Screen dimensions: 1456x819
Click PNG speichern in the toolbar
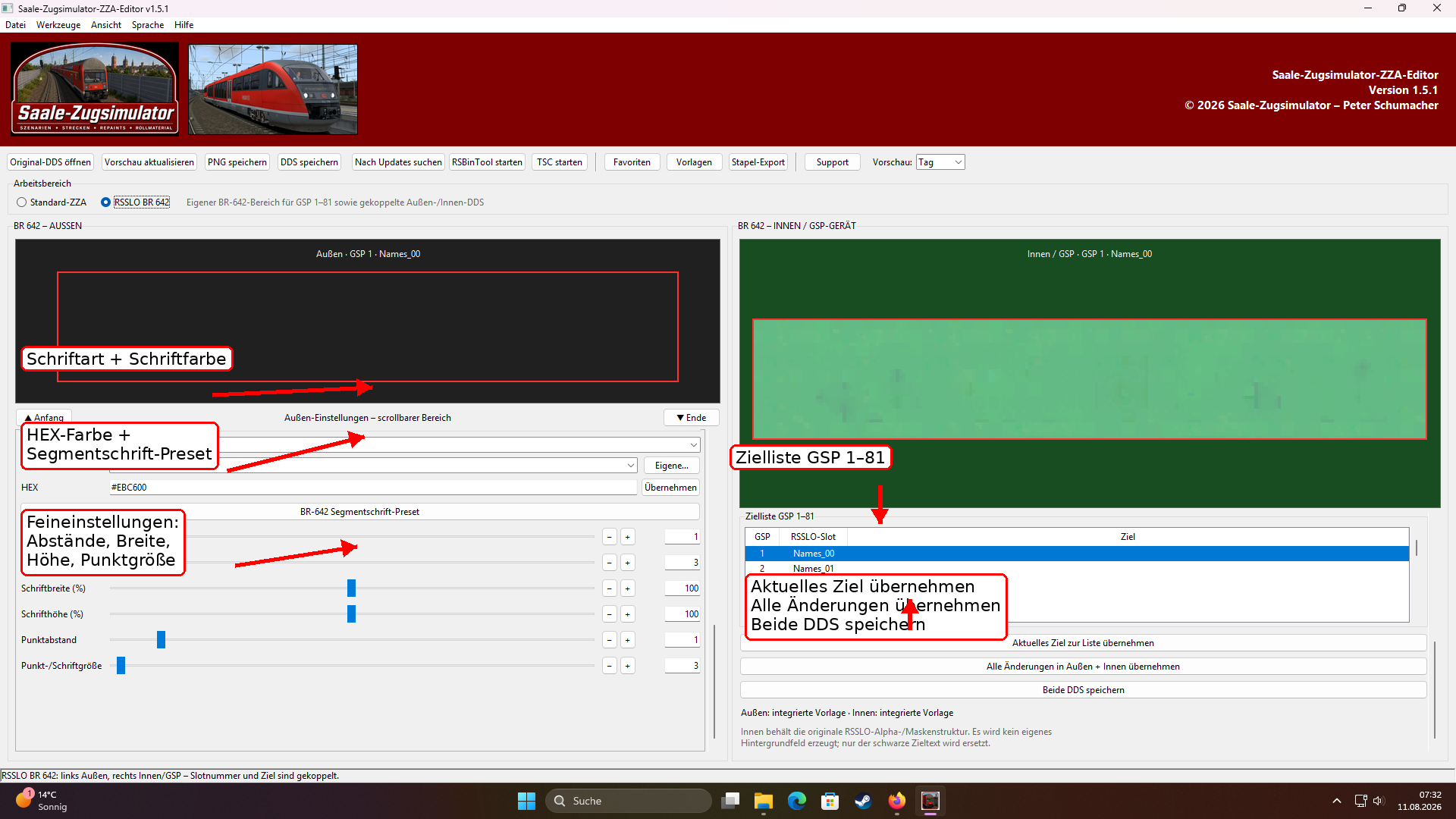(x=237, y=162)
